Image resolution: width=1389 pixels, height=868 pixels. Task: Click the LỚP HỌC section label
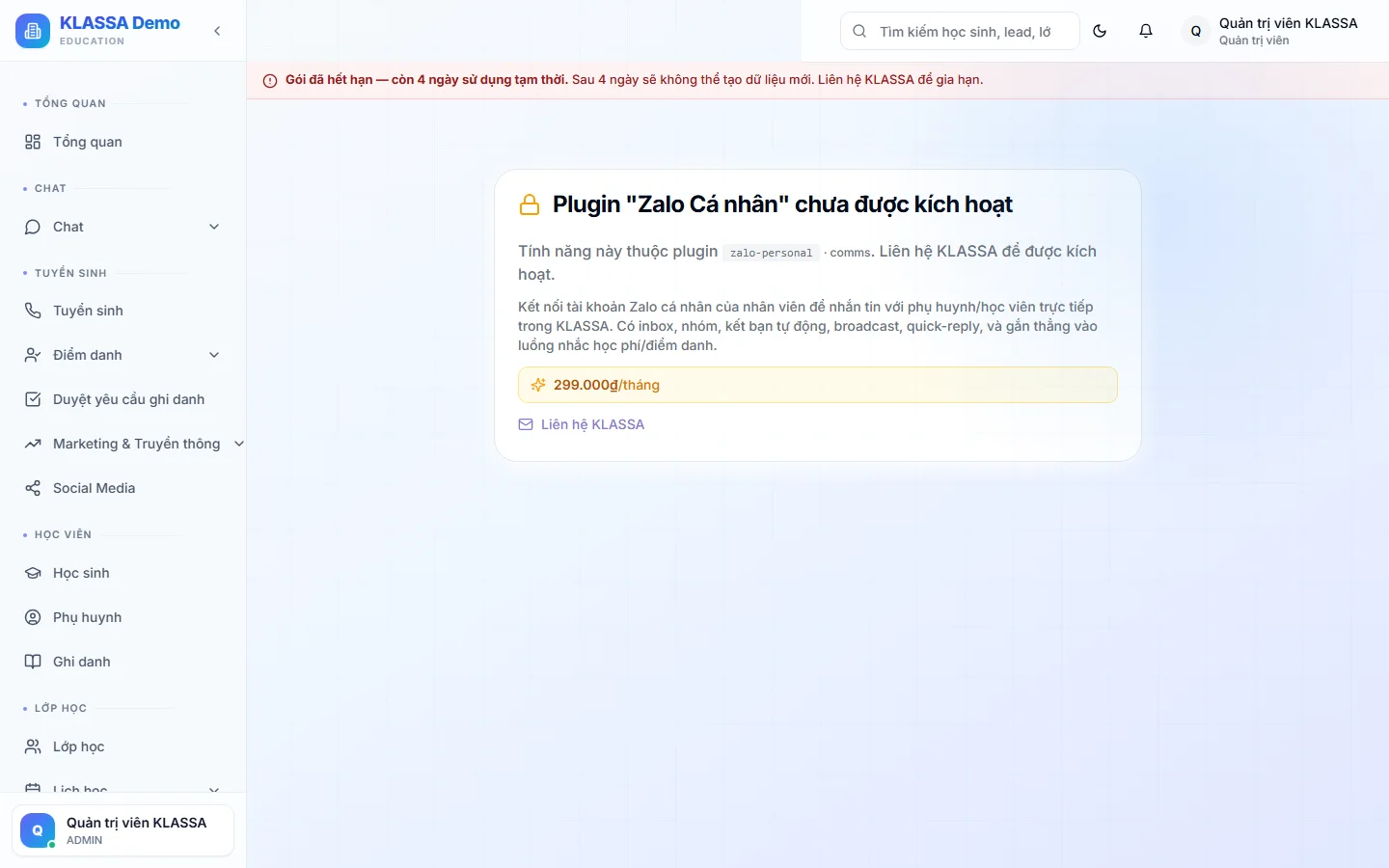point(61,708)
